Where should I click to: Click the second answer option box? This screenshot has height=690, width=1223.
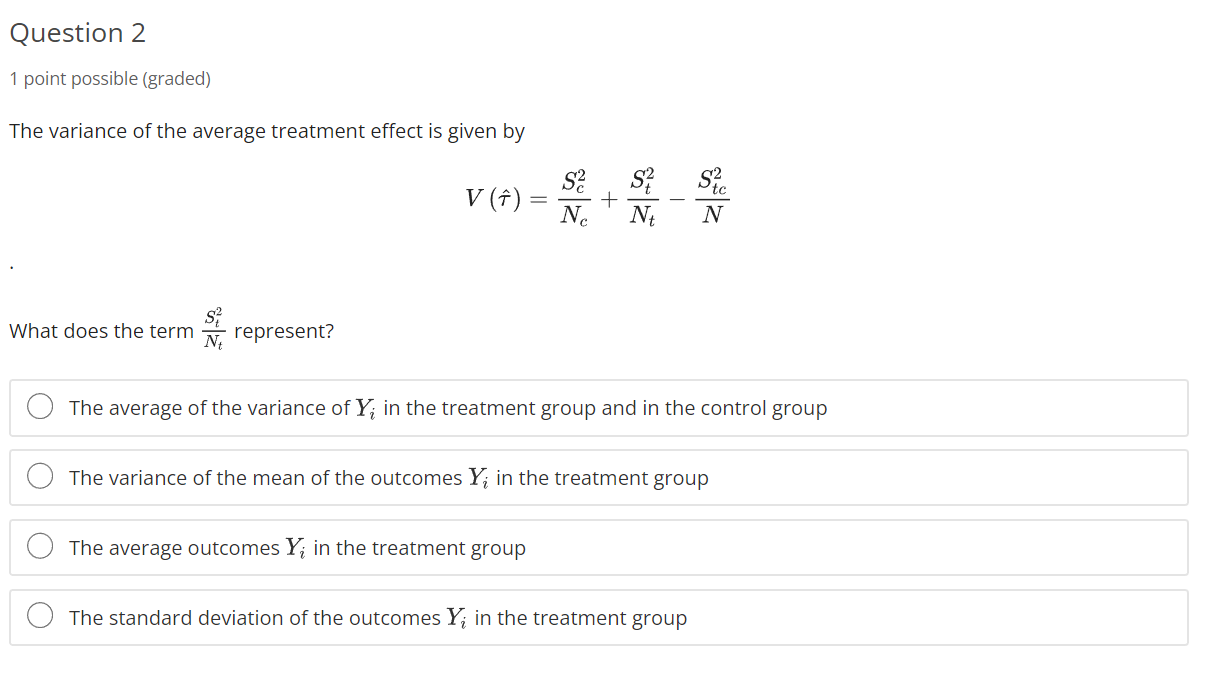(x=598, y=477)
